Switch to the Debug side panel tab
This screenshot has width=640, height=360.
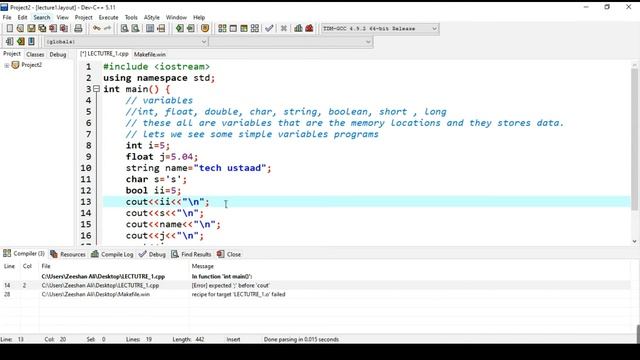click(58, 54)
